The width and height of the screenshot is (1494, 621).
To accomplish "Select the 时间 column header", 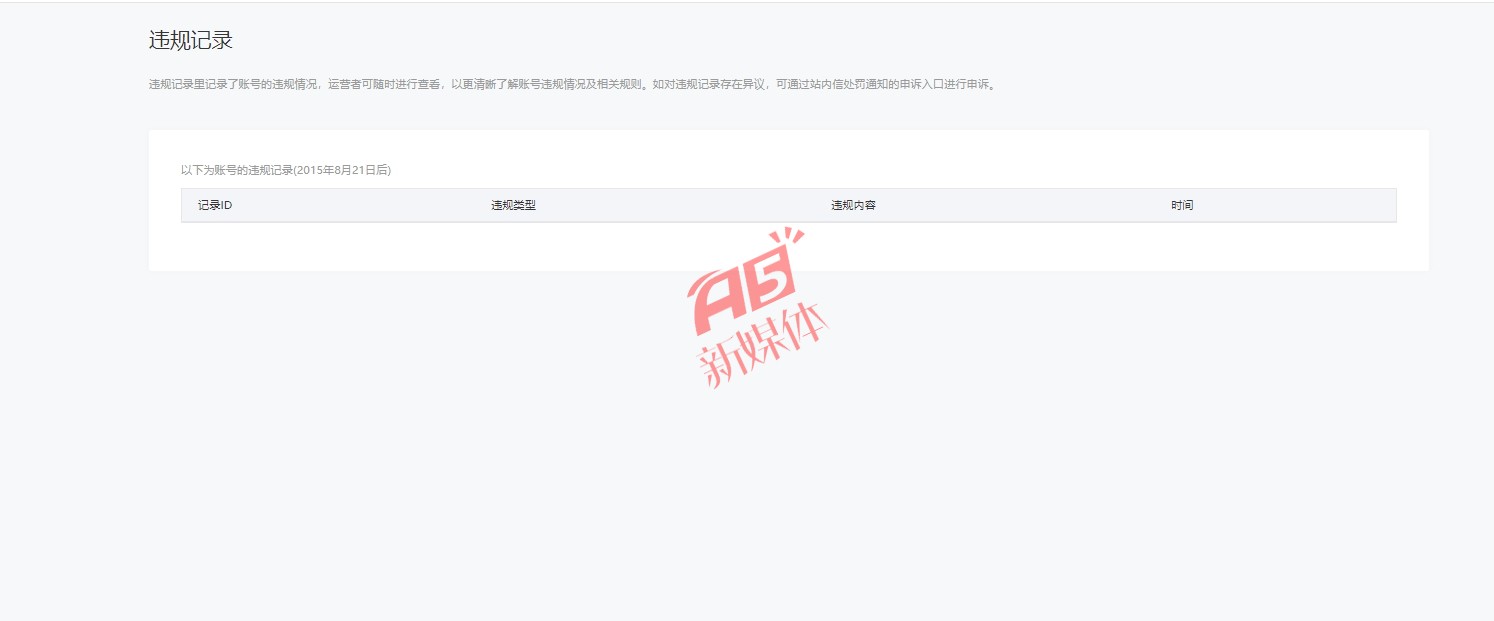I will click(x=1182, y=205).
